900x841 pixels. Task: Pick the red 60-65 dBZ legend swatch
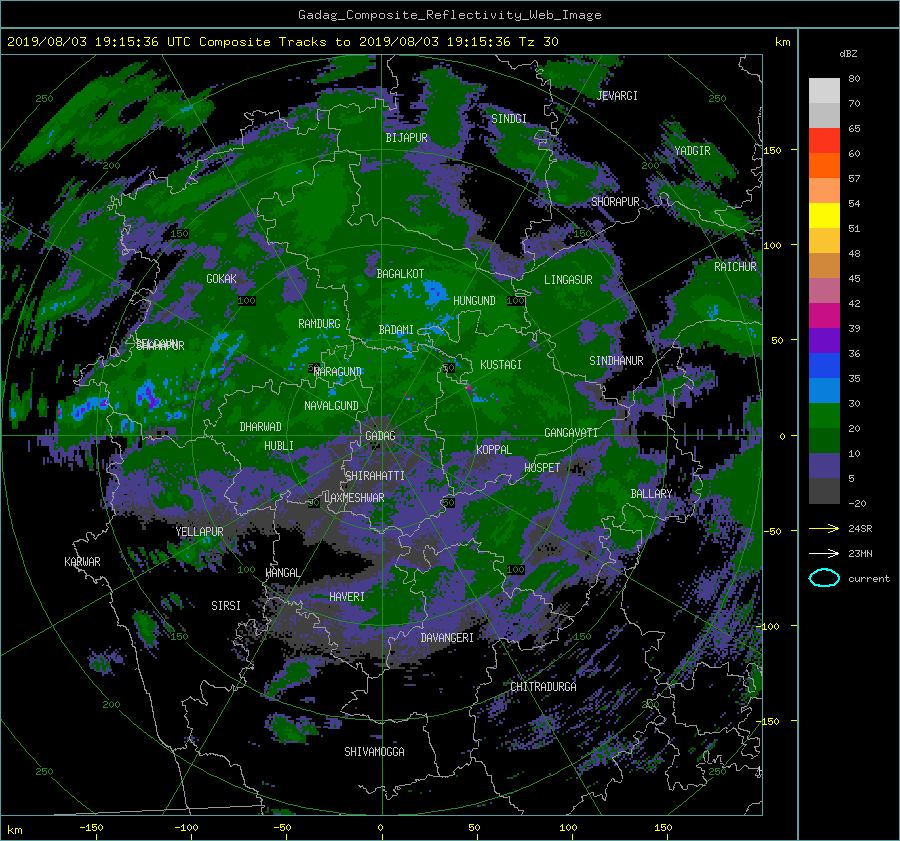[x=824, y=140]
